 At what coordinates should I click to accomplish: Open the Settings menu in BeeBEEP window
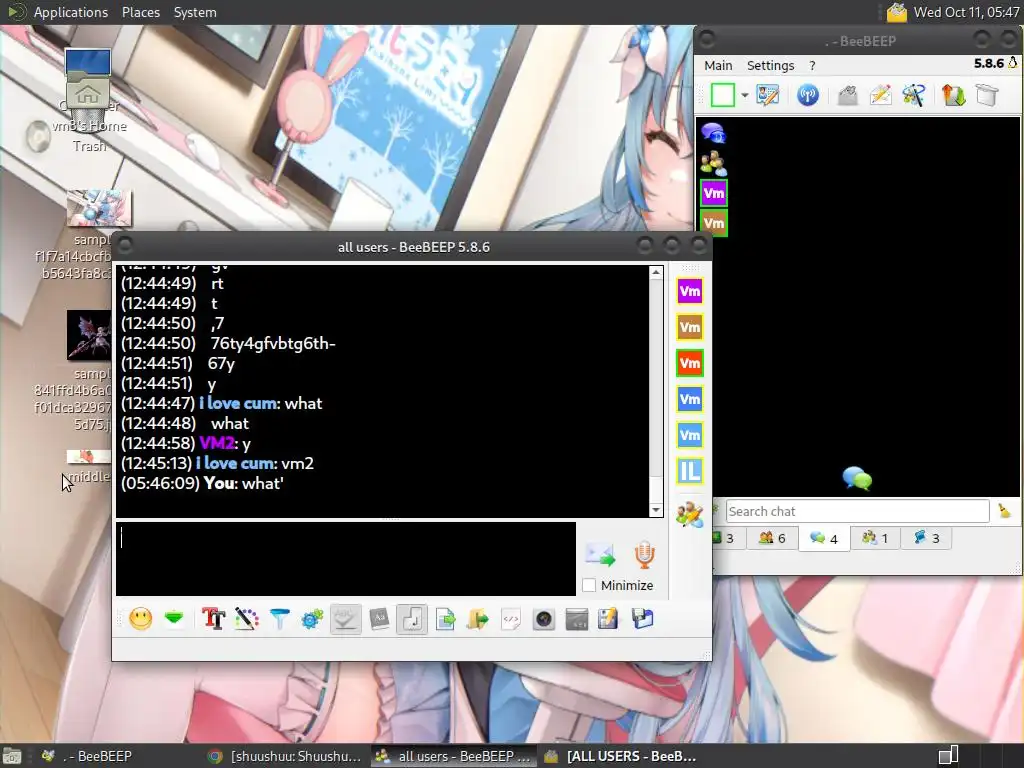771,65
